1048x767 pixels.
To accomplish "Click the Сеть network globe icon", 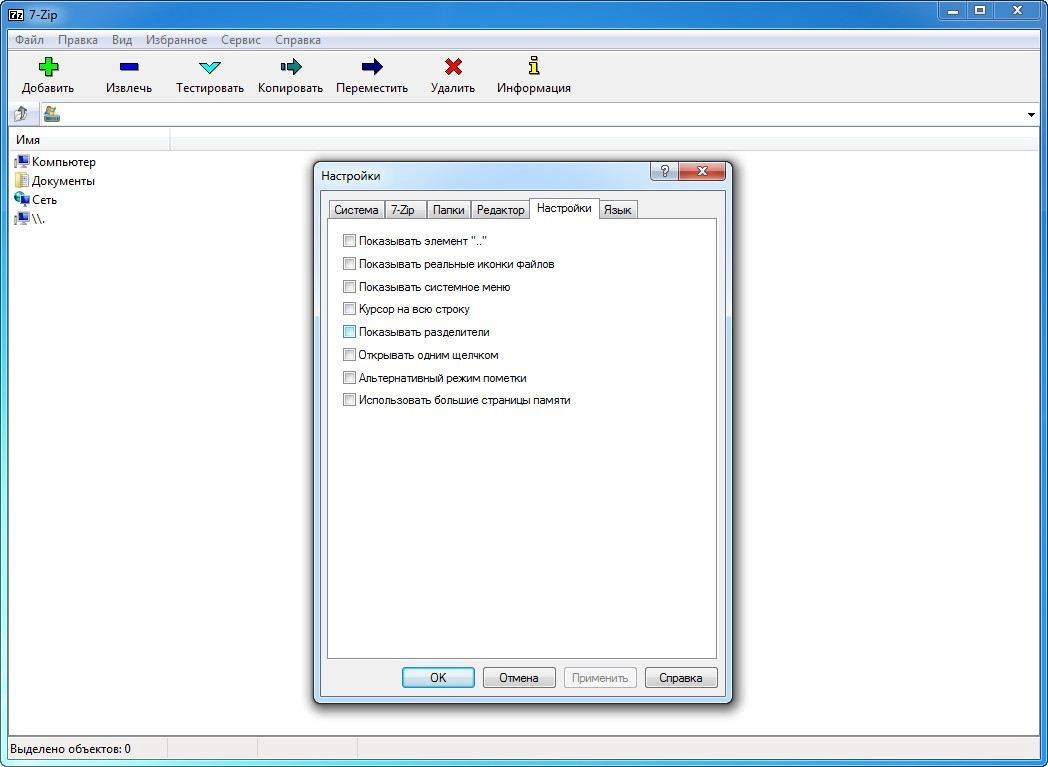I will (x=22, y=199).
